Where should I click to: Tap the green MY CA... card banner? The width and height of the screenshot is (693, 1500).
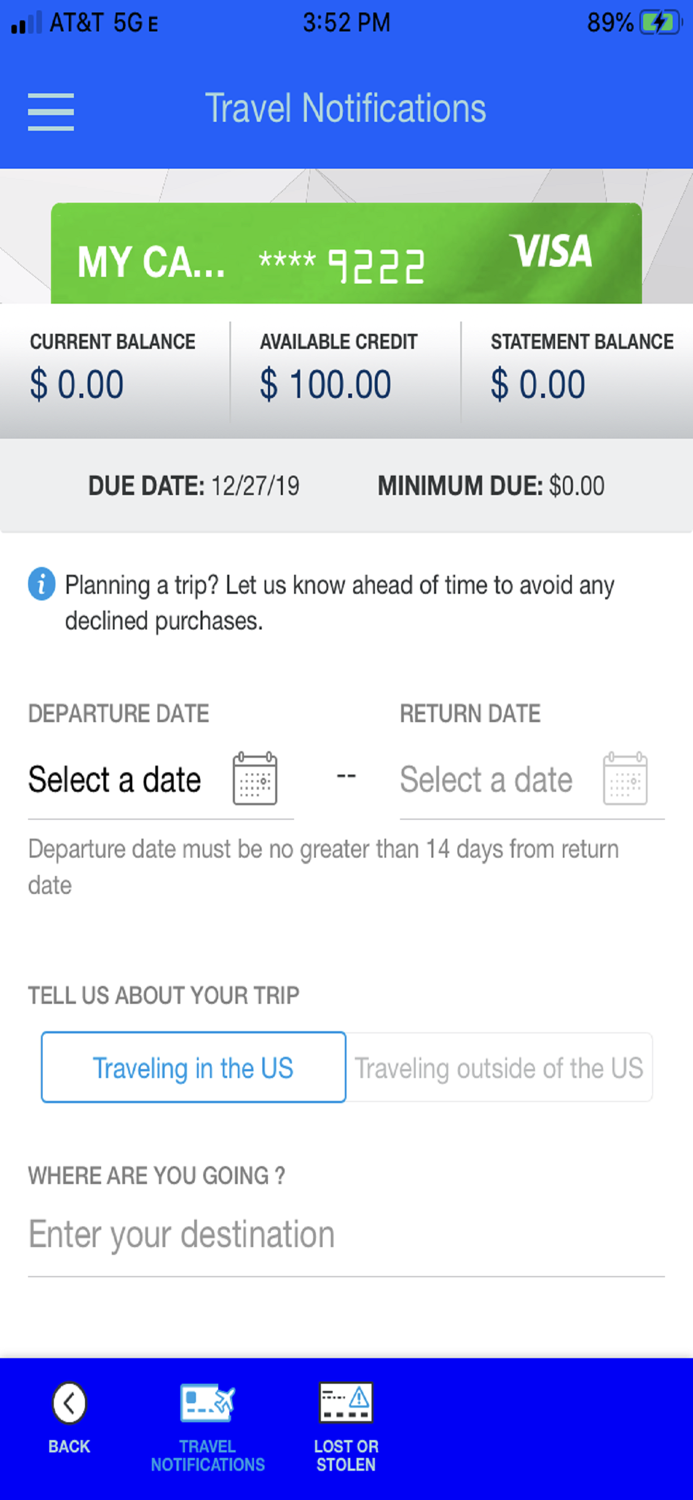coord(346,254)
